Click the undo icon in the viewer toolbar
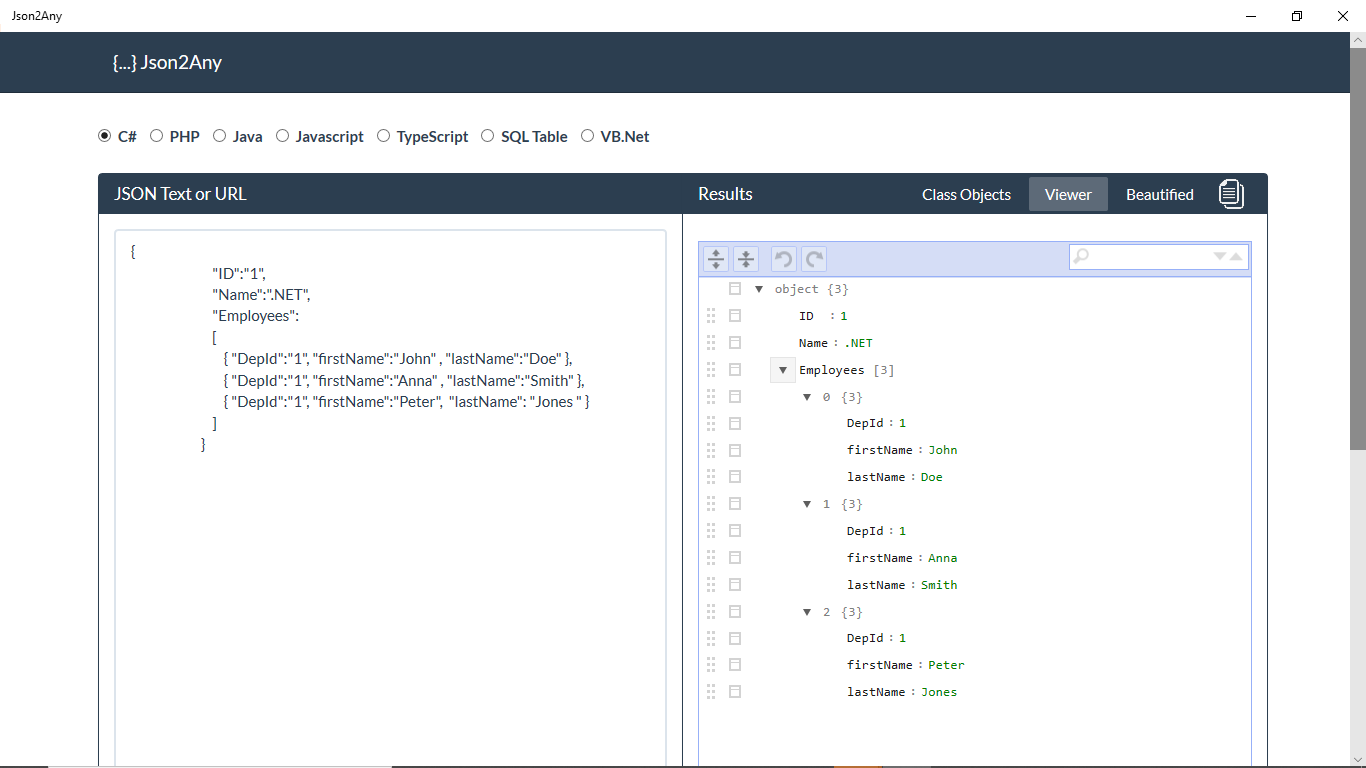 point(783,259)
